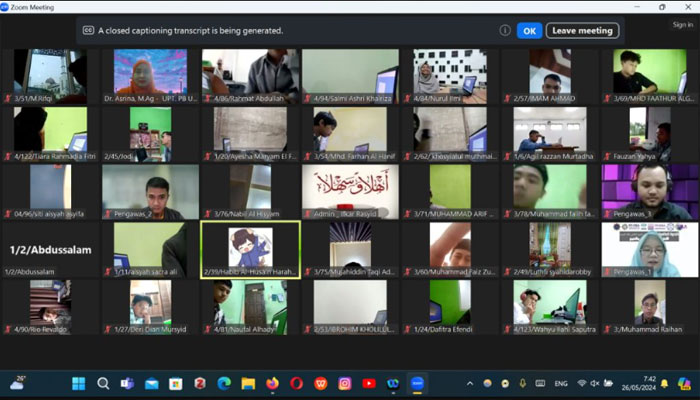Open Instagram from the taskbar
The height and width of the screenshot is (400, 700).
pyautogui.click(x=345, y=383)
